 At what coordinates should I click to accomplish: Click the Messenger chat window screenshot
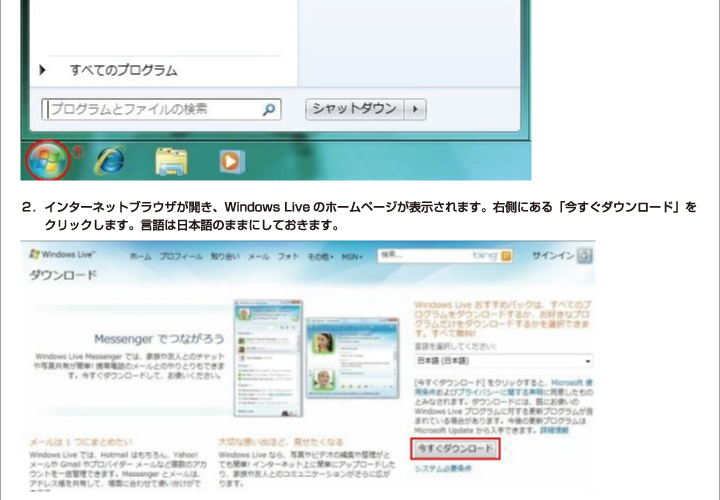tap(353, 357)
